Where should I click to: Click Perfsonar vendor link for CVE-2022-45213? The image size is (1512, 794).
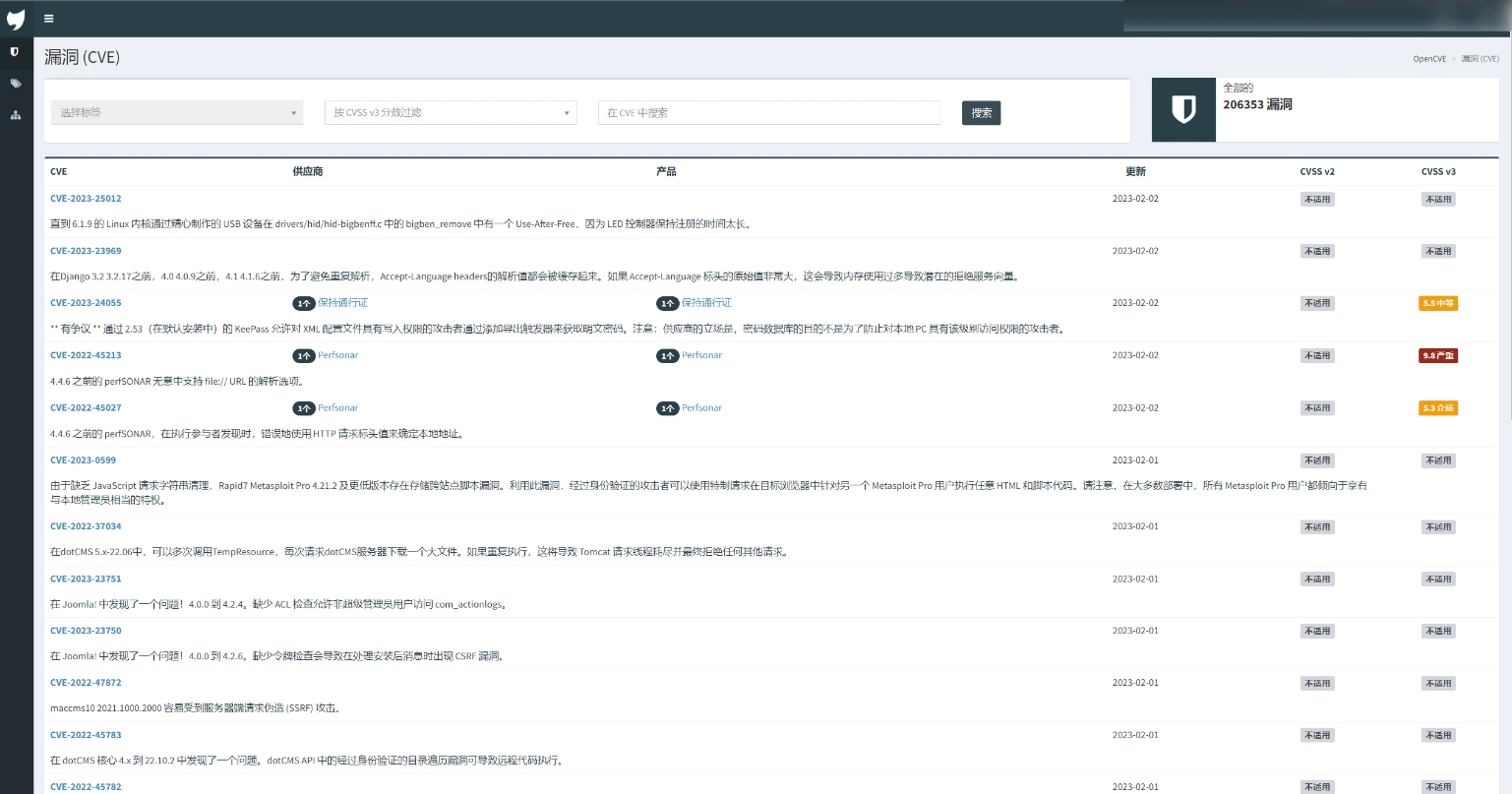(337, 355)
